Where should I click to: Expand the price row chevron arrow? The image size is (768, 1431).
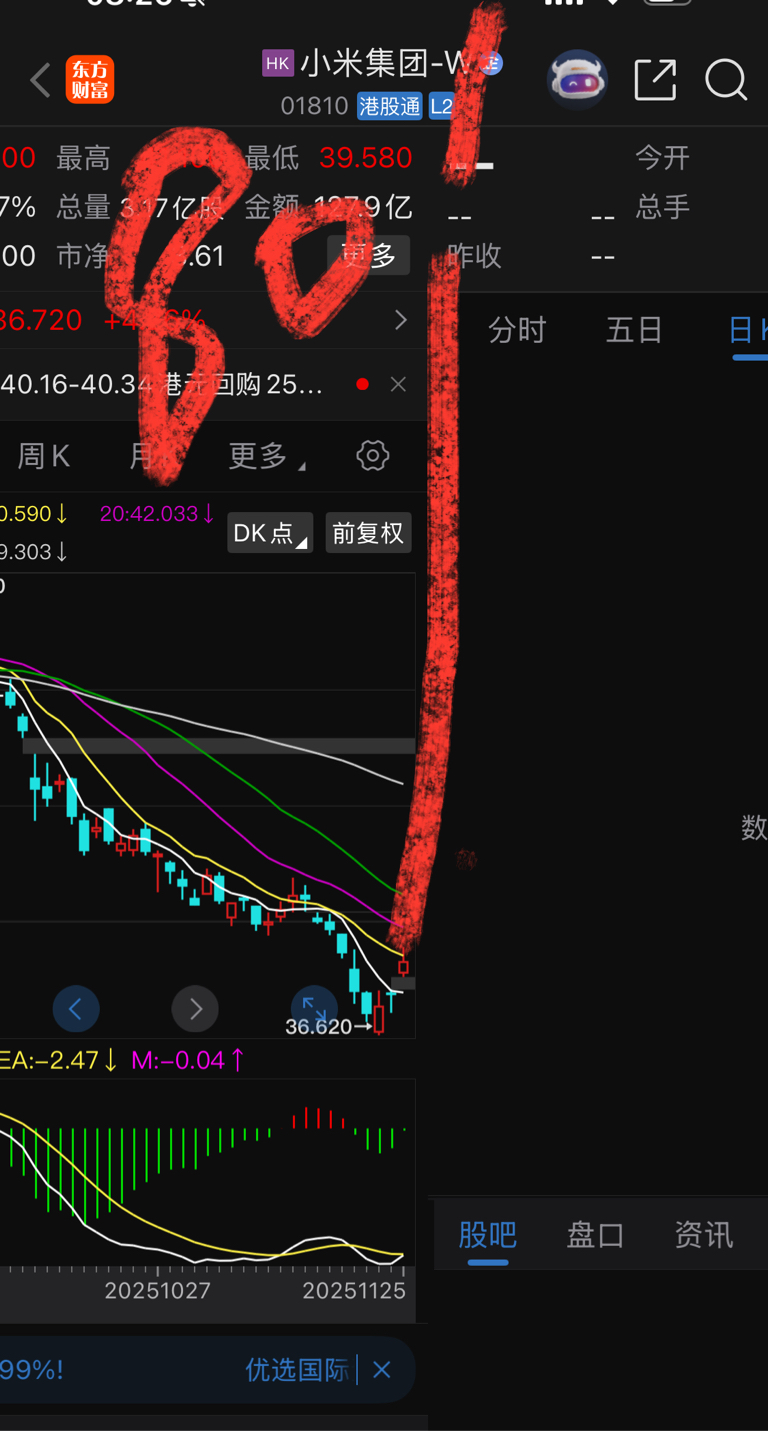400,320
